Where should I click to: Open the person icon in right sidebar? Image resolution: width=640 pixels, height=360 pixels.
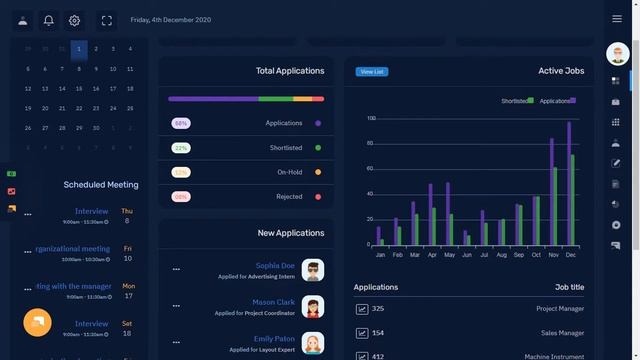[x=616, y=143]
